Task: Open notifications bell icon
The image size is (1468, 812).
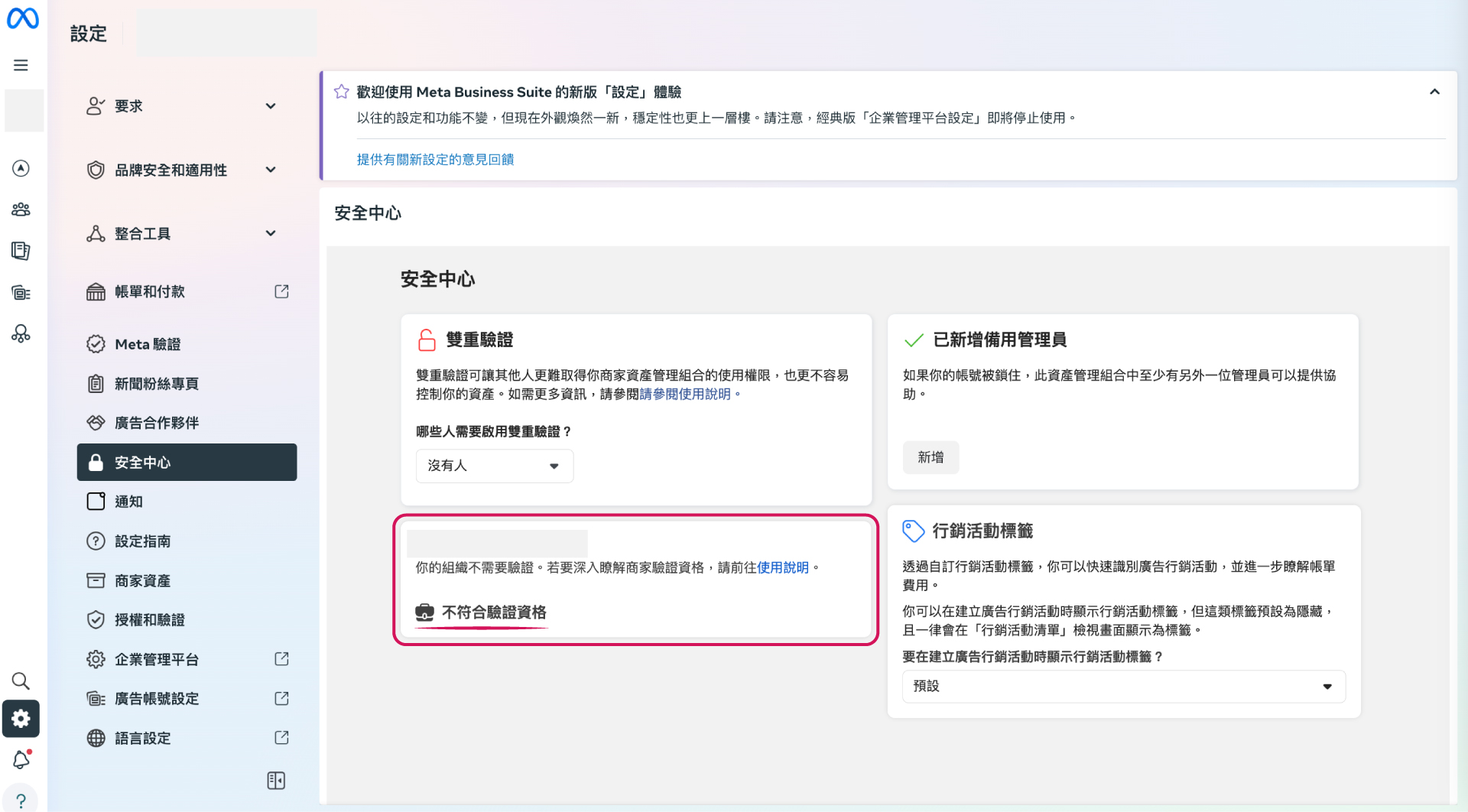Action: 21,760
